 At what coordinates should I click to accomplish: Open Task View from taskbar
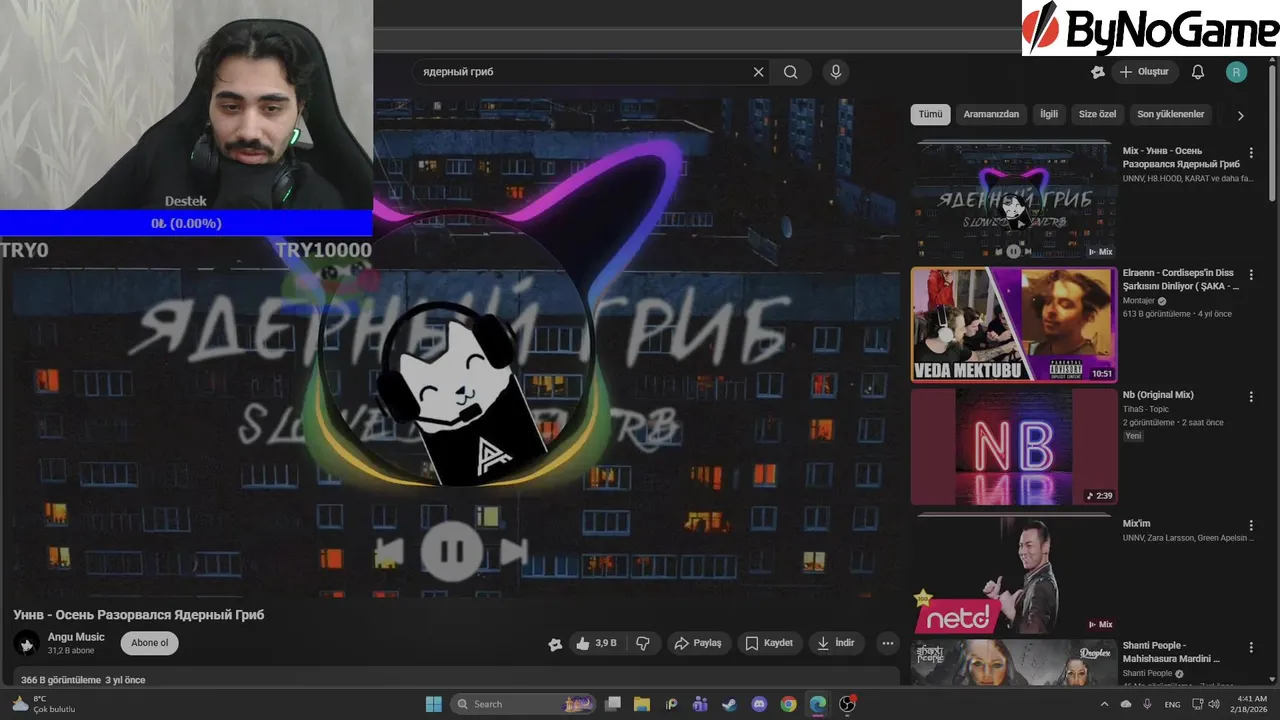click(613, 704)
